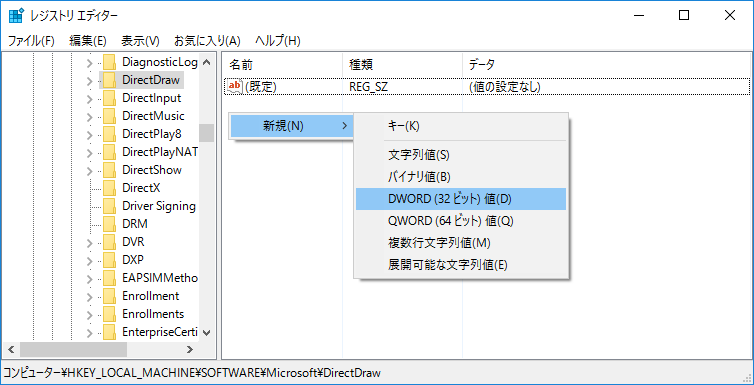Click the DiagnosticLog folder icon
The image size is (754, 385).
click(x=110, y=62)
